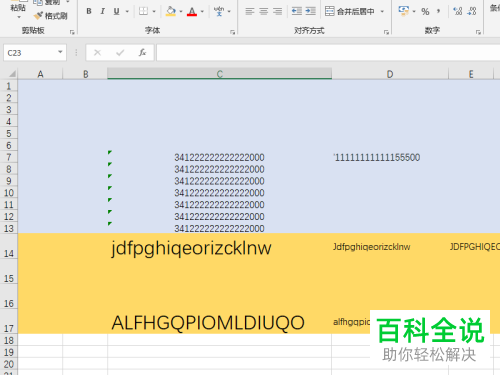Click cell C10 with 3412222222222000

point(220,193)
